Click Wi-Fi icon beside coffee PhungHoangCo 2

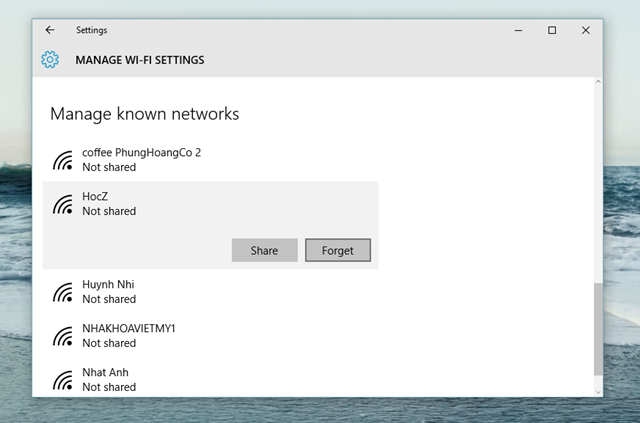(64, 160)
